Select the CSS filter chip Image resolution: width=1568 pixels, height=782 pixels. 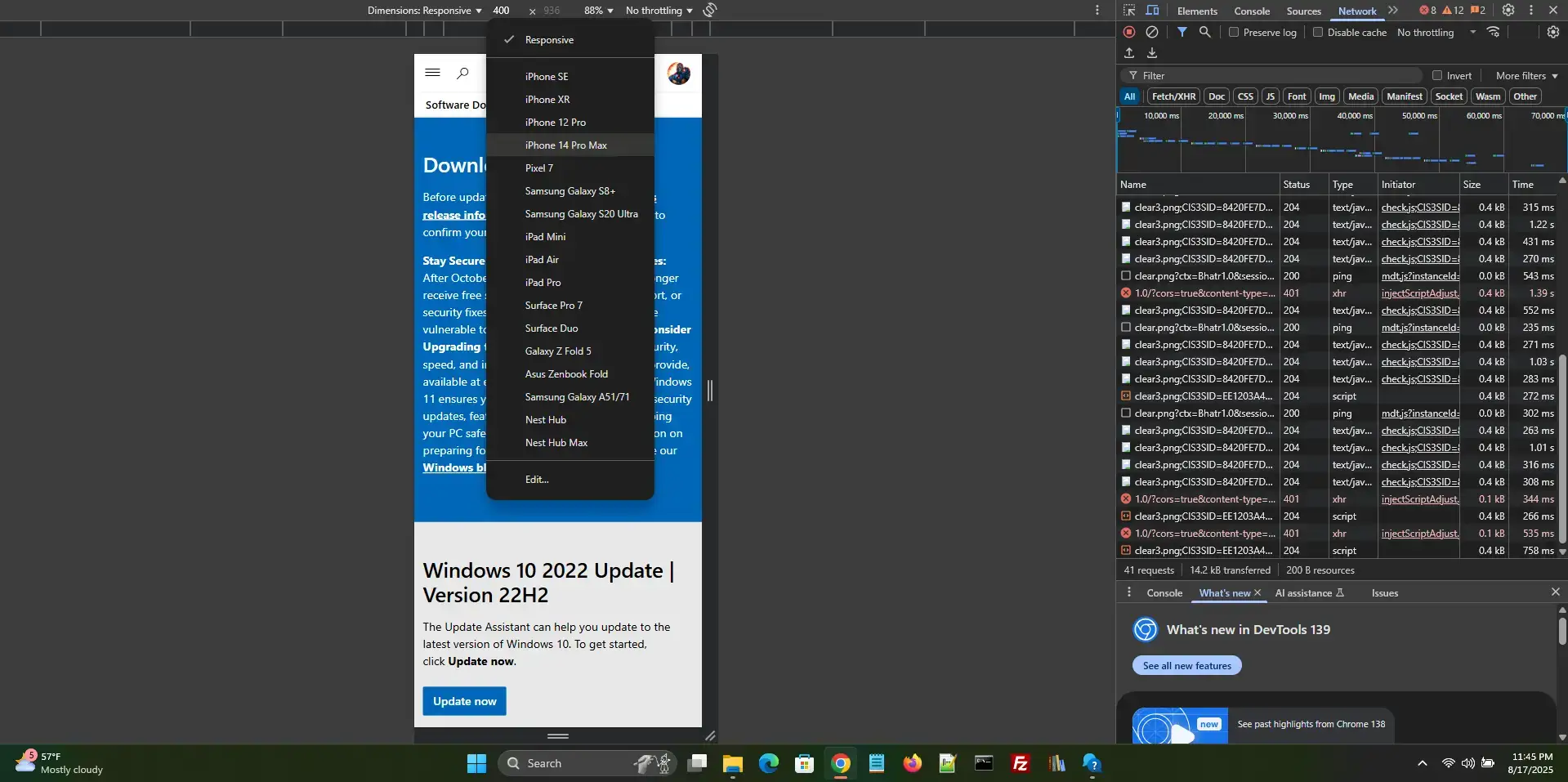1245,96
